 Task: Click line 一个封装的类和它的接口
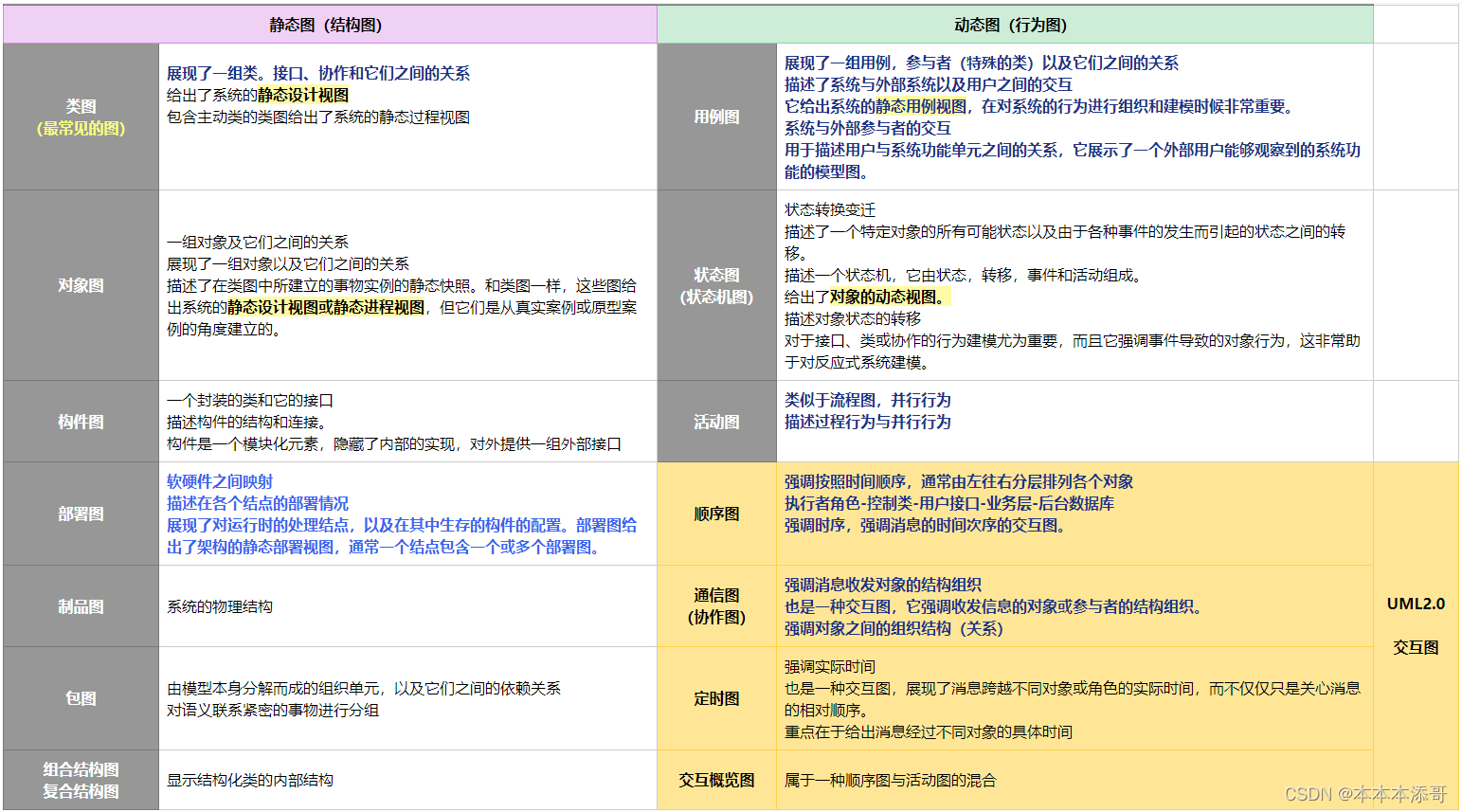(x=250, y=400)
